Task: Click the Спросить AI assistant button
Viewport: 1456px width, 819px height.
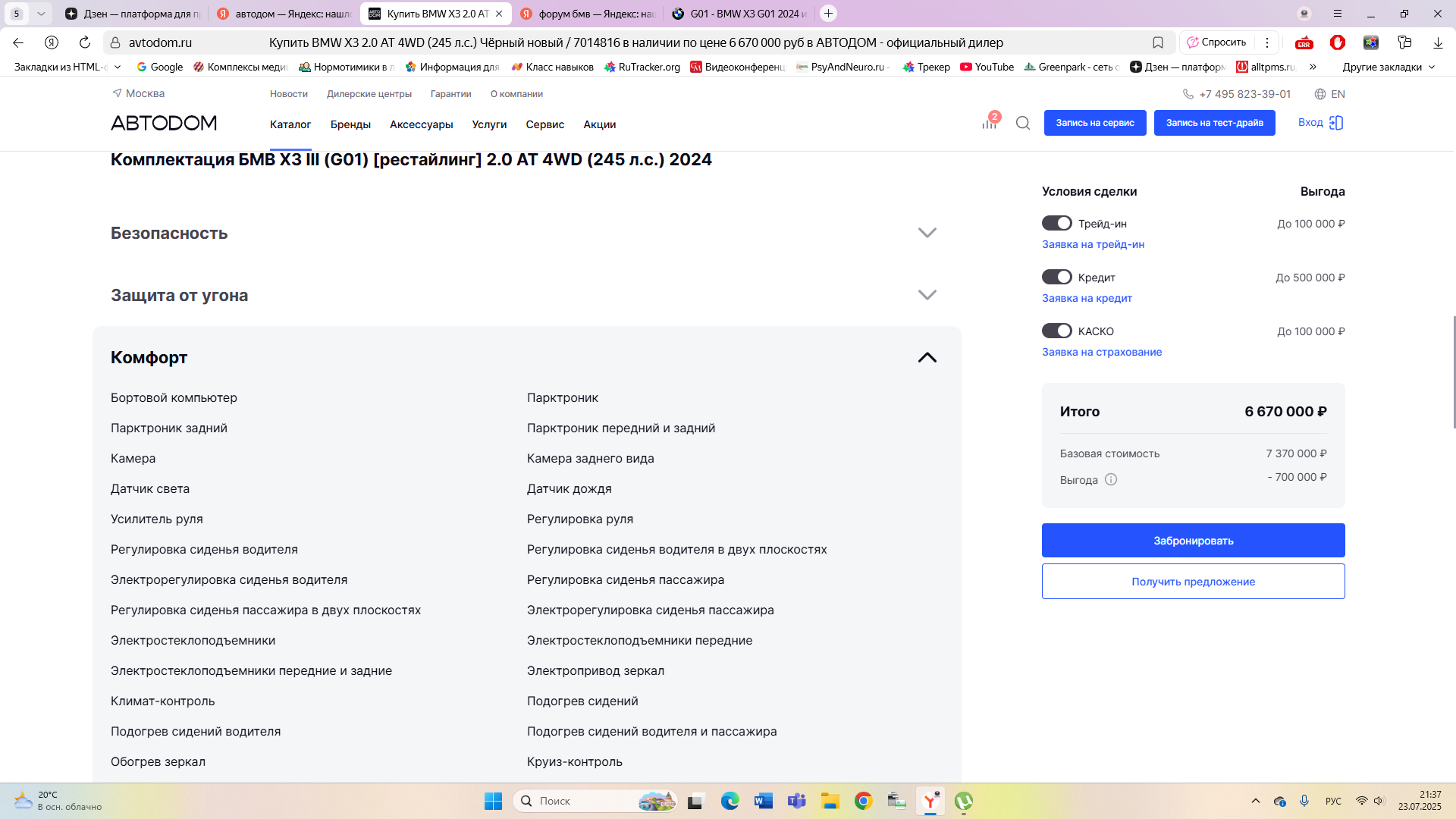Action: [x=1217, y=42]
